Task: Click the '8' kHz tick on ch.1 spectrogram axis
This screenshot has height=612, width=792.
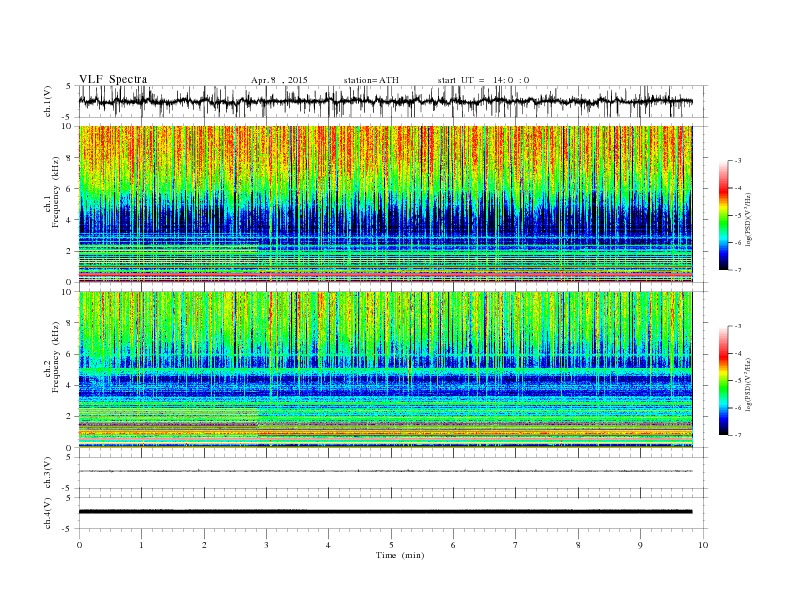Action: coord(69,158)
